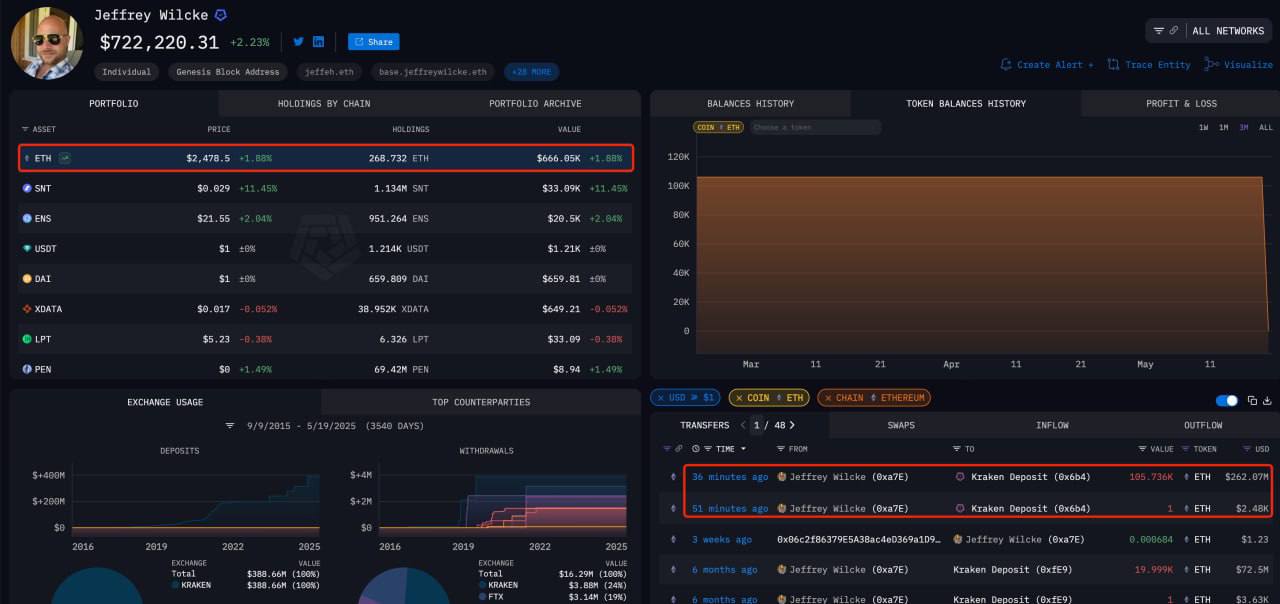Switch to Top Counterparties tab

click(x=482, y=402)
